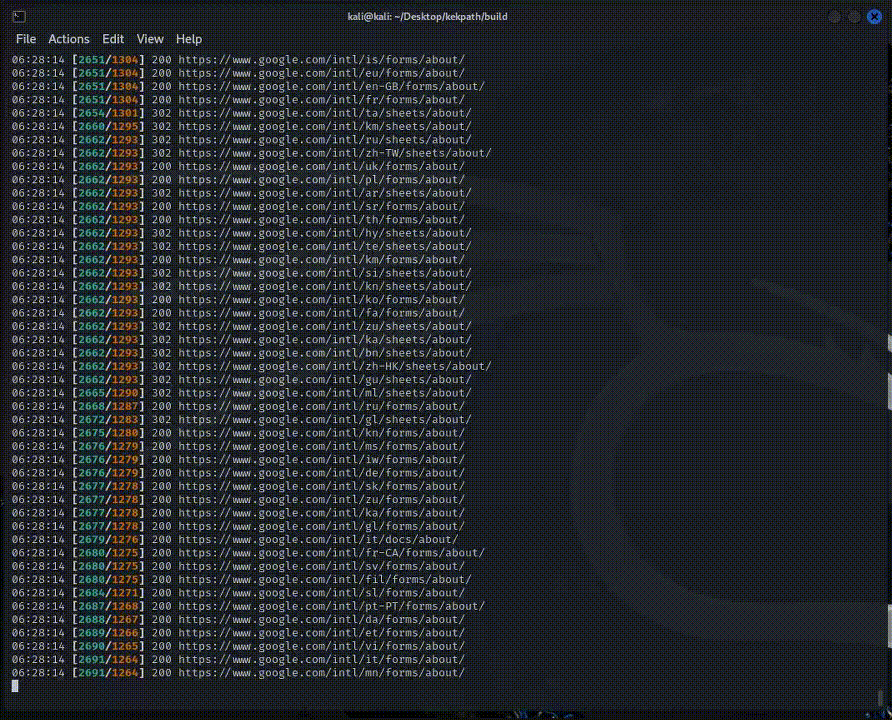Select the intl/hy/sheets/about/ URL
The image size is (892, 720).
[x=325, y=233]
